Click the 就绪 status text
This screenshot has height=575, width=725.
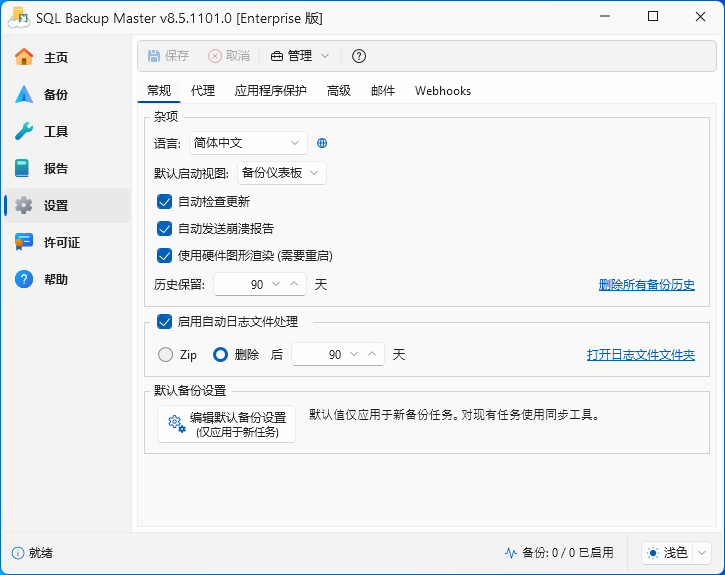click(41, 553)
